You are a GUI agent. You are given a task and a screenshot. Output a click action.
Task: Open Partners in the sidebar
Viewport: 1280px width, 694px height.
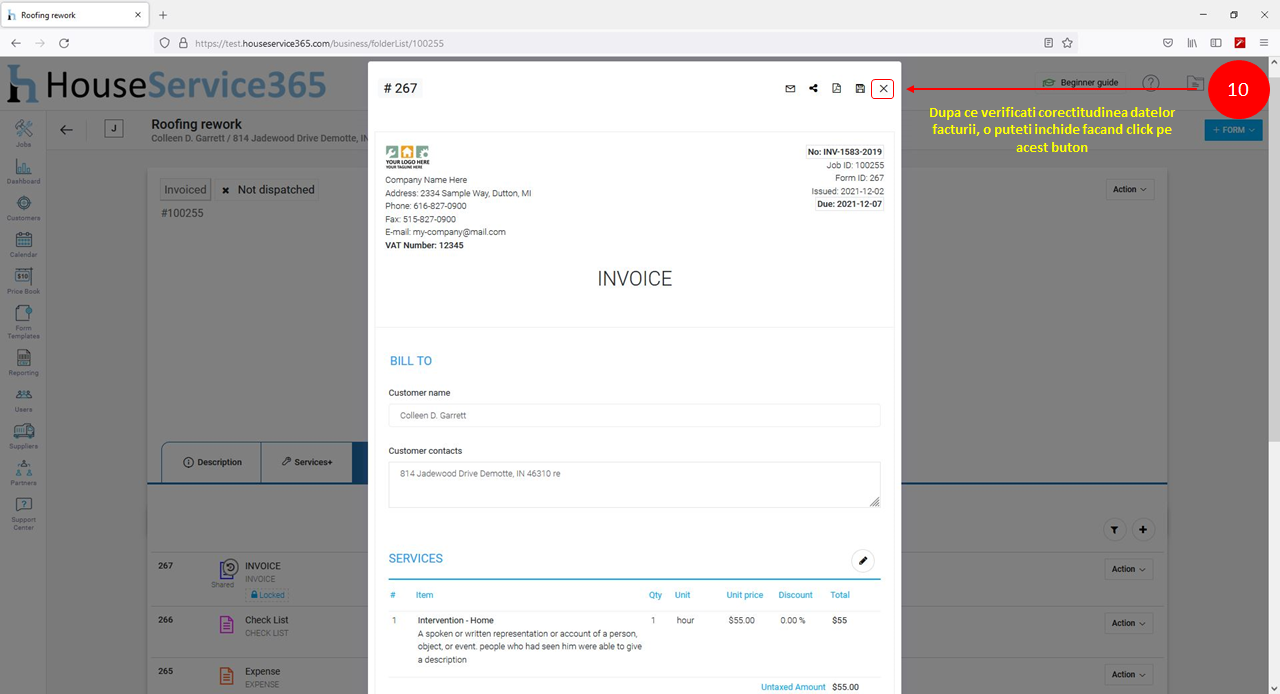coord(24,472)
